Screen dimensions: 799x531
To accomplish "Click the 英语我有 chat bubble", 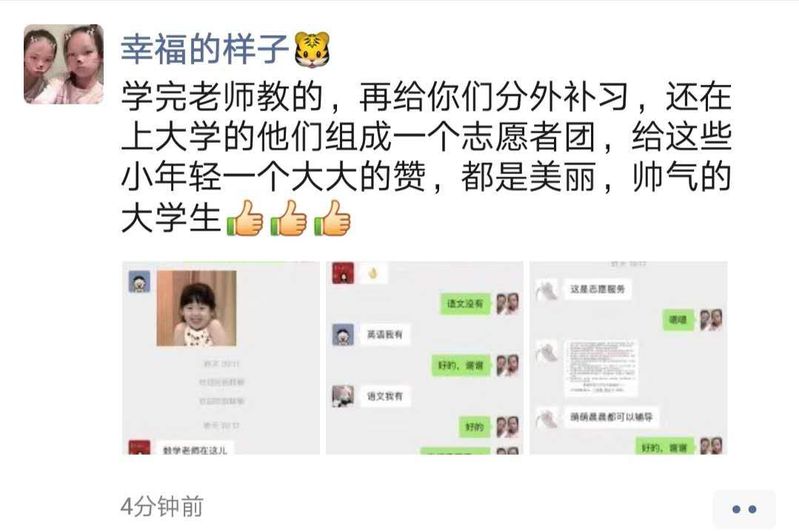I will pos(385,335).
